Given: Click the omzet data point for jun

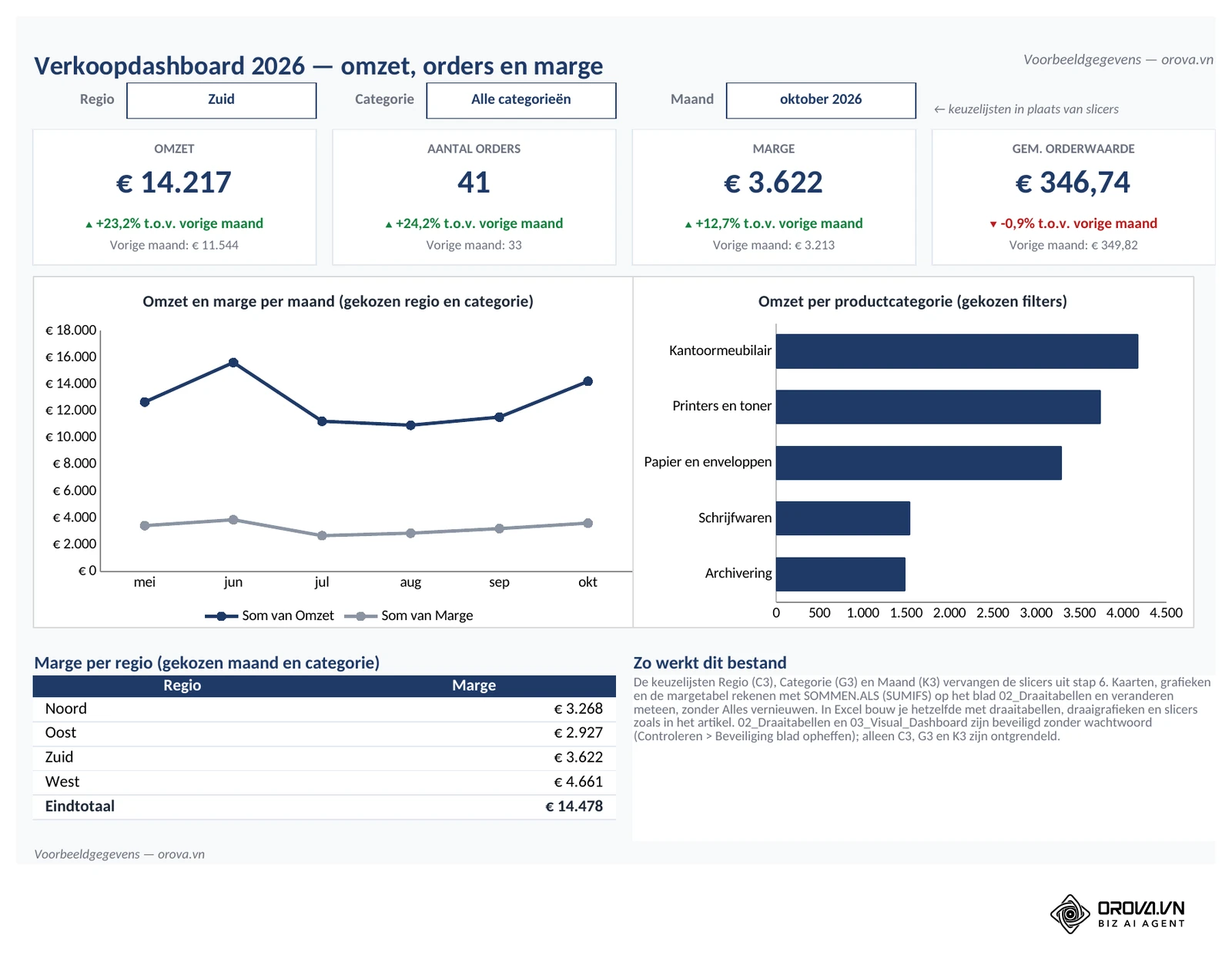Looking at the screenshot, I should (233, 363).
